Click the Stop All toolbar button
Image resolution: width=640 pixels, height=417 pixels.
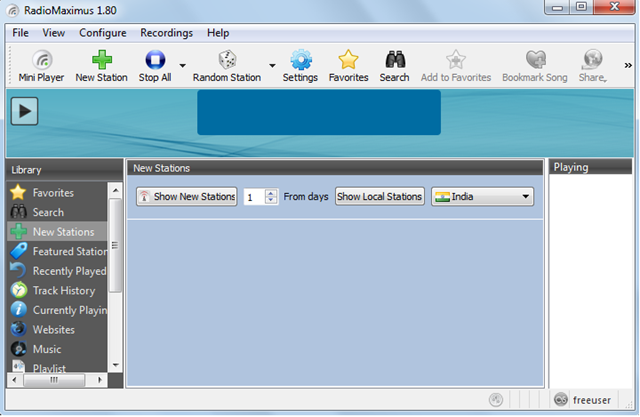[155, 66]
